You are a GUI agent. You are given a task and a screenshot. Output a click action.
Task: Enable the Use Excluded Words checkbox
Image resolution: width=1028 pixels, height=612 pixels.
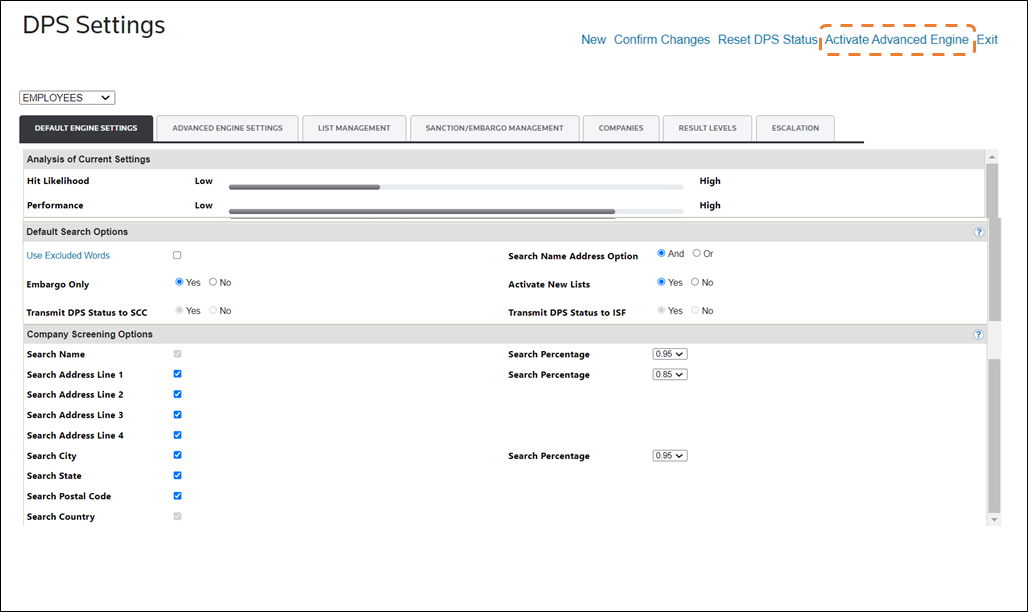[178, 256]
